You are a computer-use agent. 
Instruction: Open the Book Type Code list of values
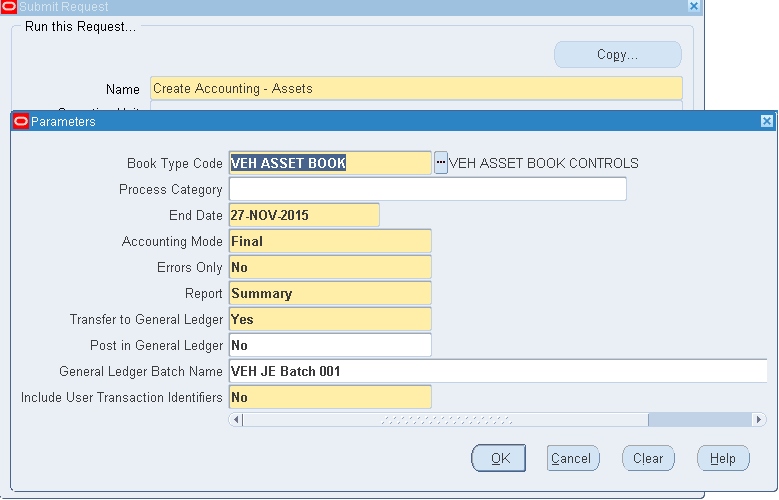[441, 163]
